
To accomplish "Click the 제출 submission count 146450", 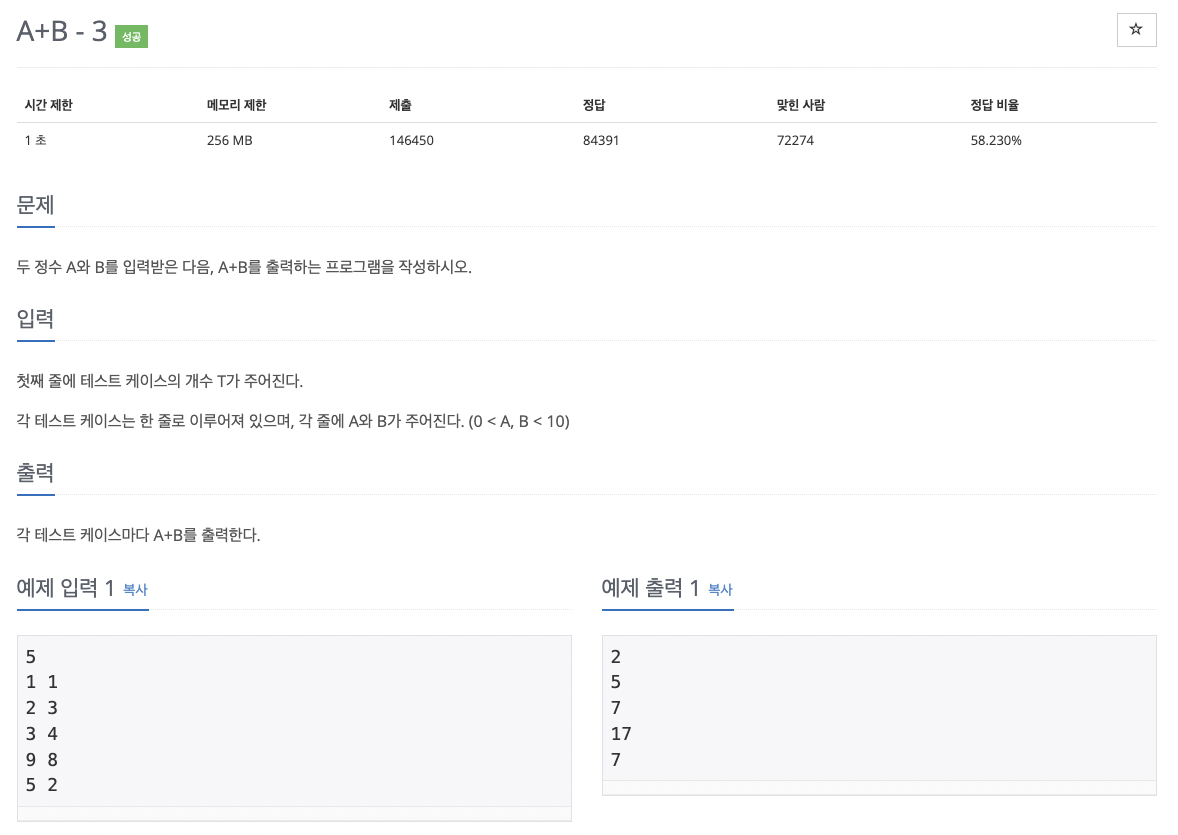I will pyautogui.click(x=411, y=140).
